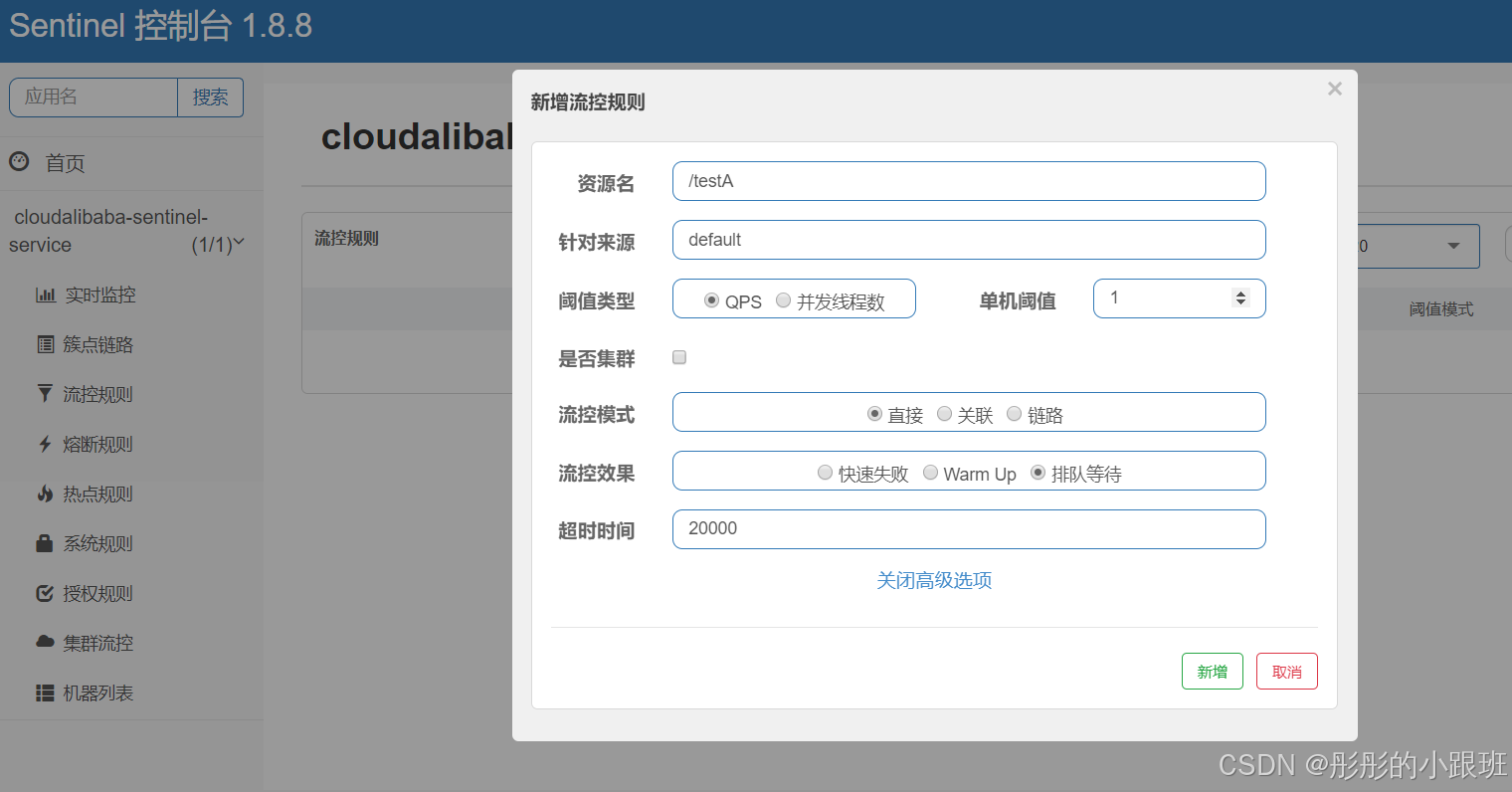Focus the 应用名 search field
This screenshot has height=792, width=1512.
[94, 98]
